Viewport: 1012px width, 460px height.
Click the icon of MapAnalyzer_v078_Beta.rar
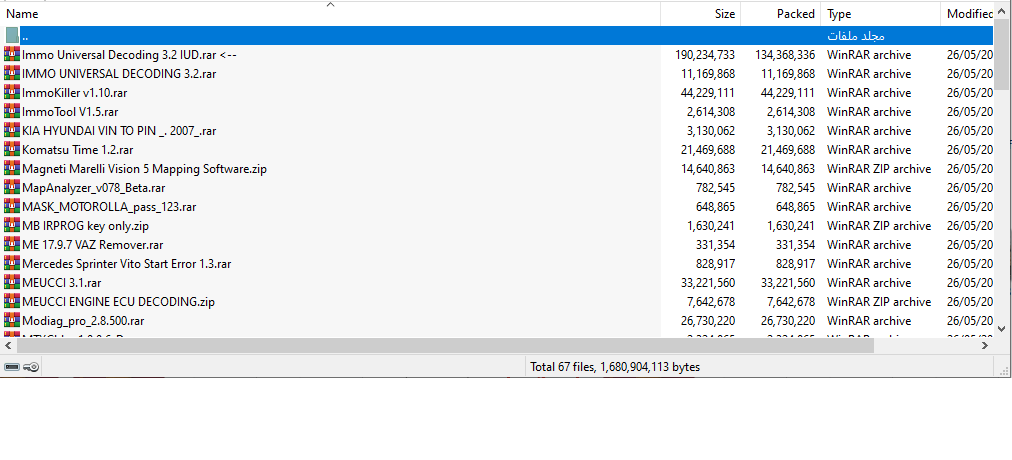pyautogui.click(x=12, y=188)
